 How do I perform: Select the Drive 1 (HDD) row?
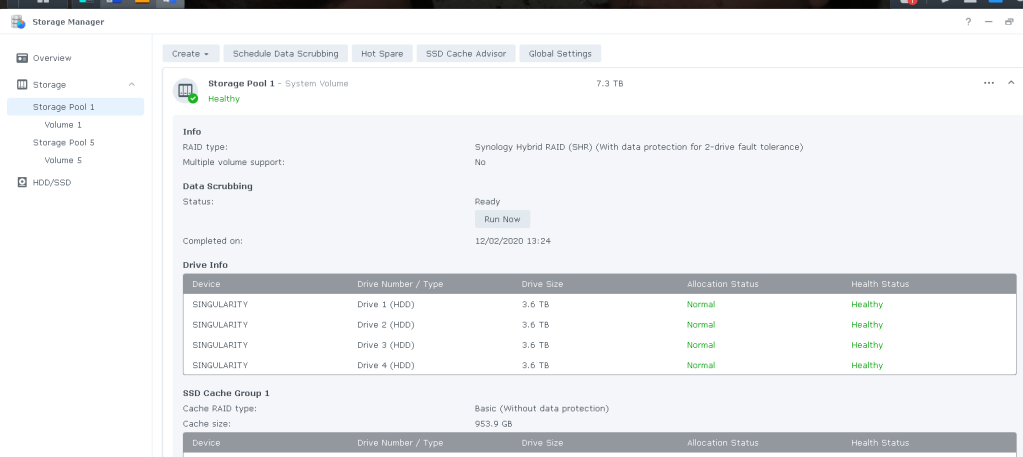pos(600,304)
